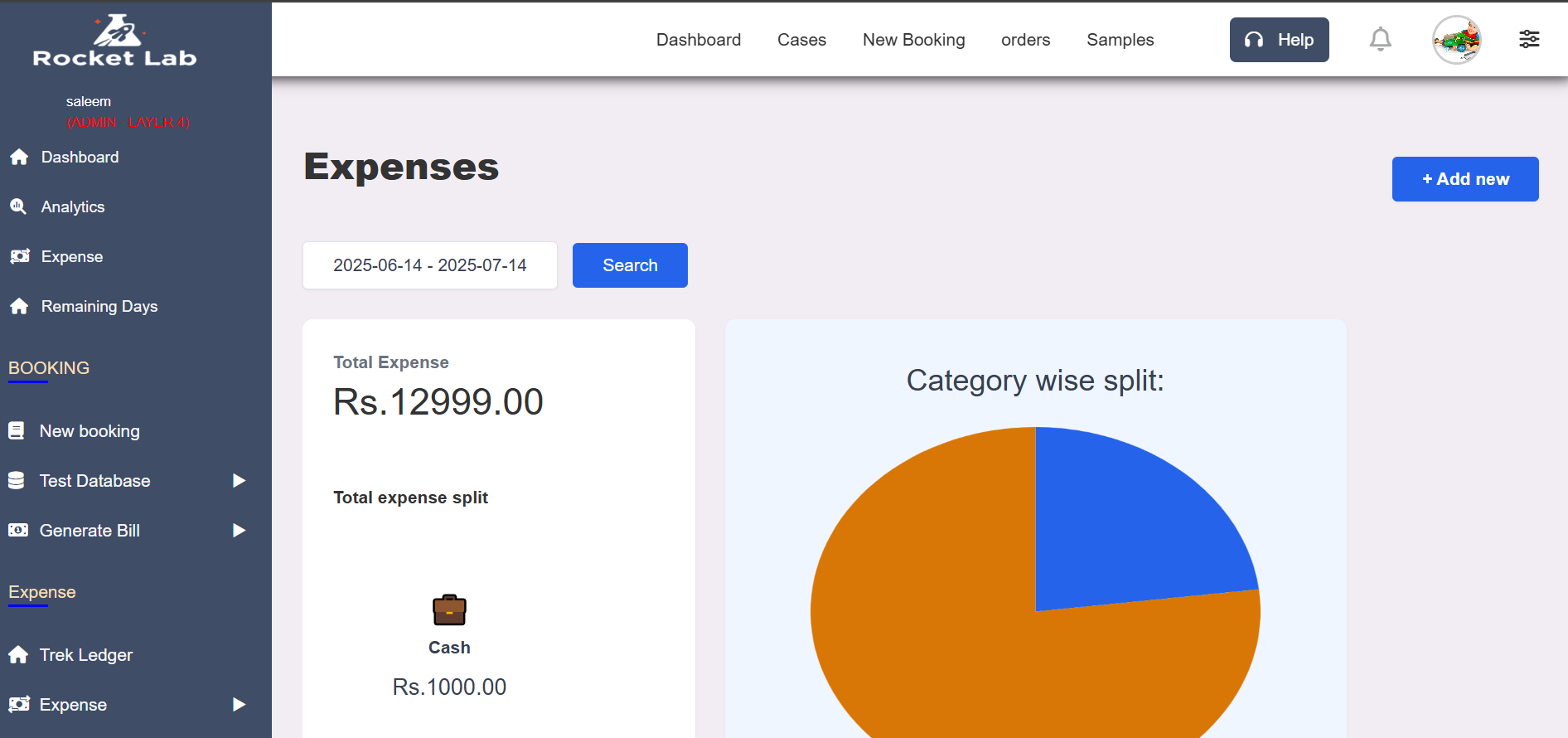The height and width of the screenshot is (738, 1568).
Task: Click the Rocket Lab logo
Action: tap(115, 39)
